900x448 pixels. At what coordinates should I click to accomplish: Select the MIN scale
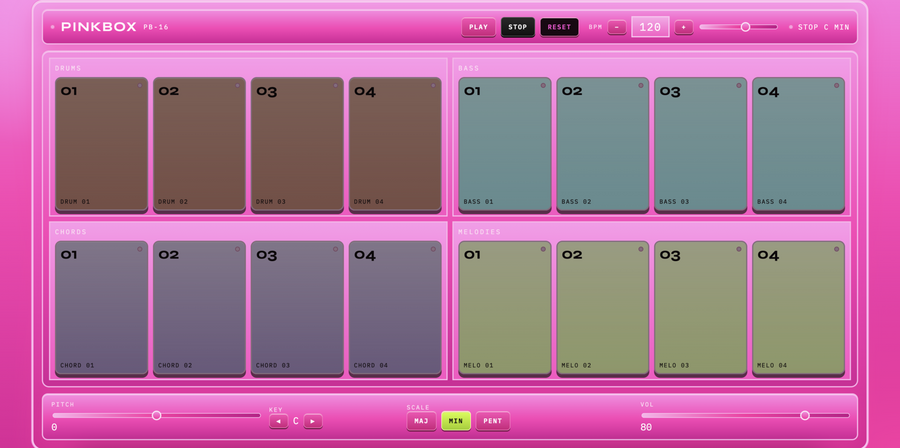[x=456, y=421]
